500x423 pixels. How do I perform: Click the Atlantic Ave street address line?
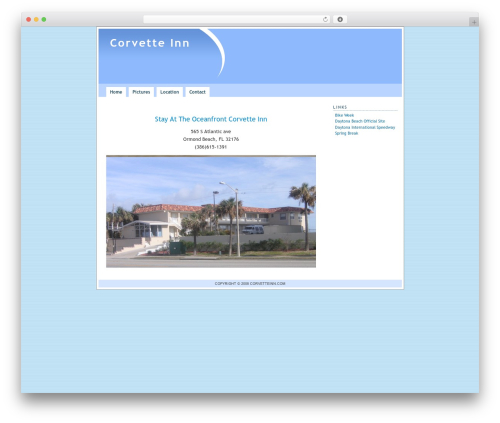coord(211,132)
